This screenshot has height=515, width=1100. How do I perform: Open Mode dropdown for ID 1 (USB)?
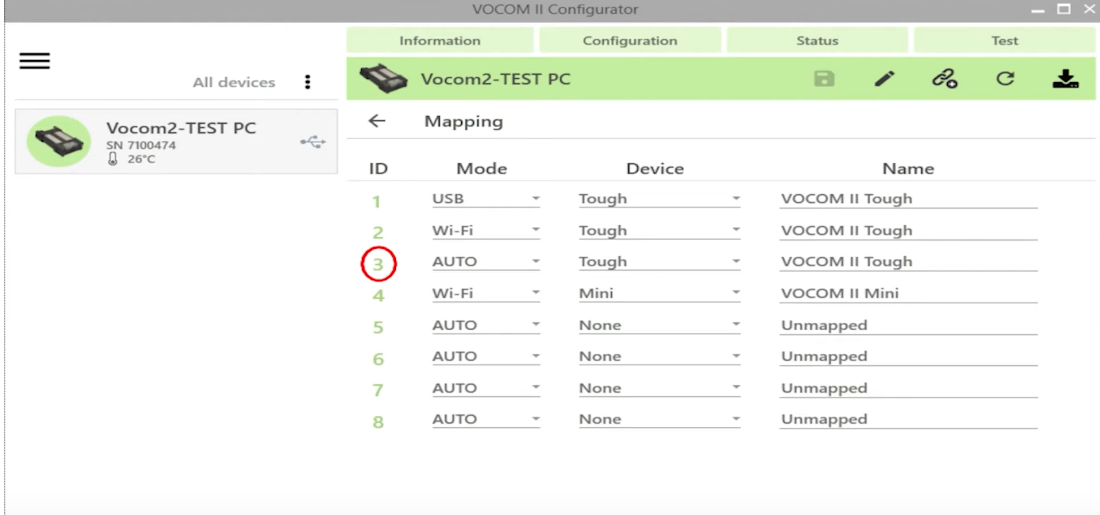(485, 199)
